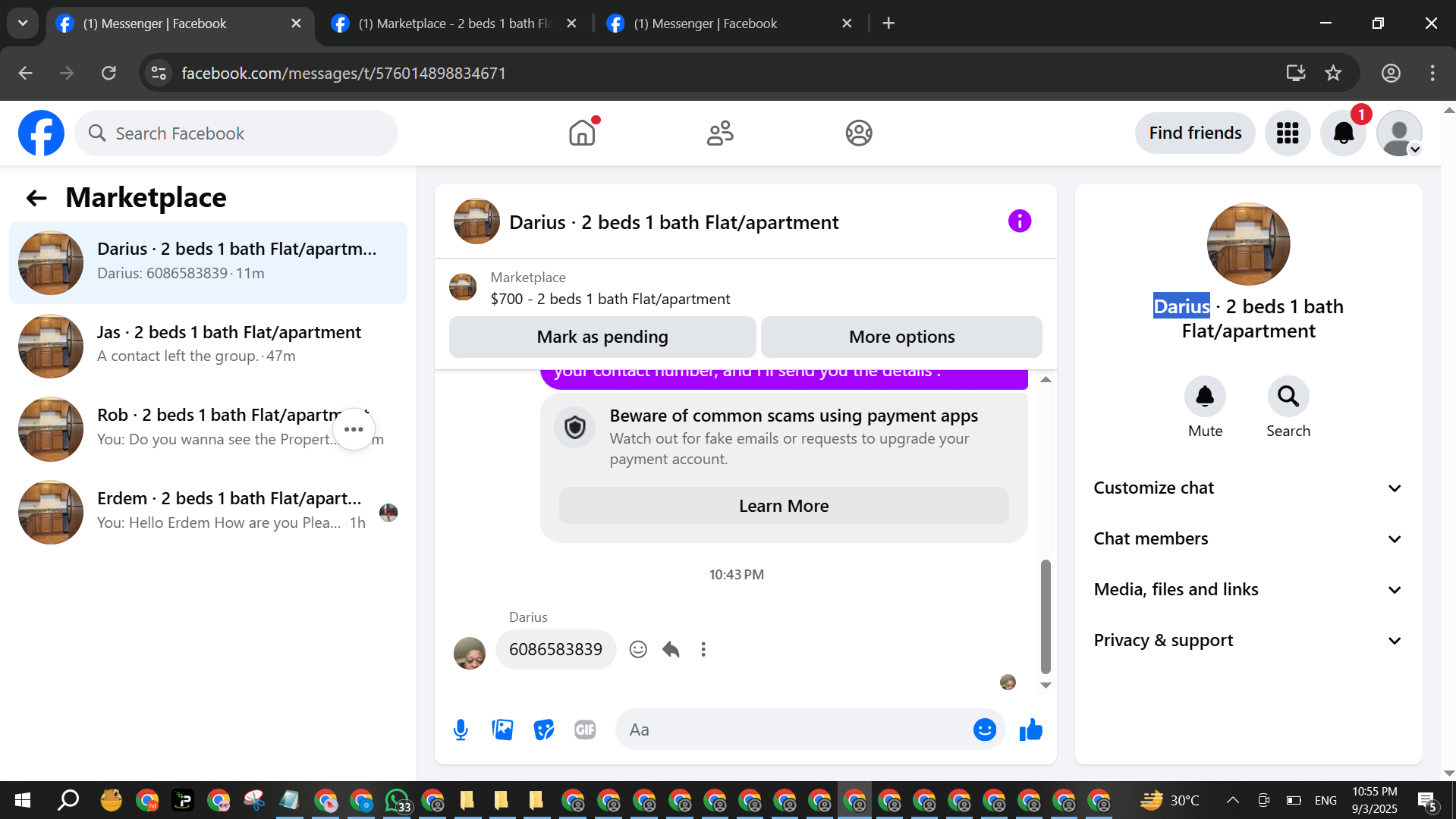Open the $700 listing link

610,299
